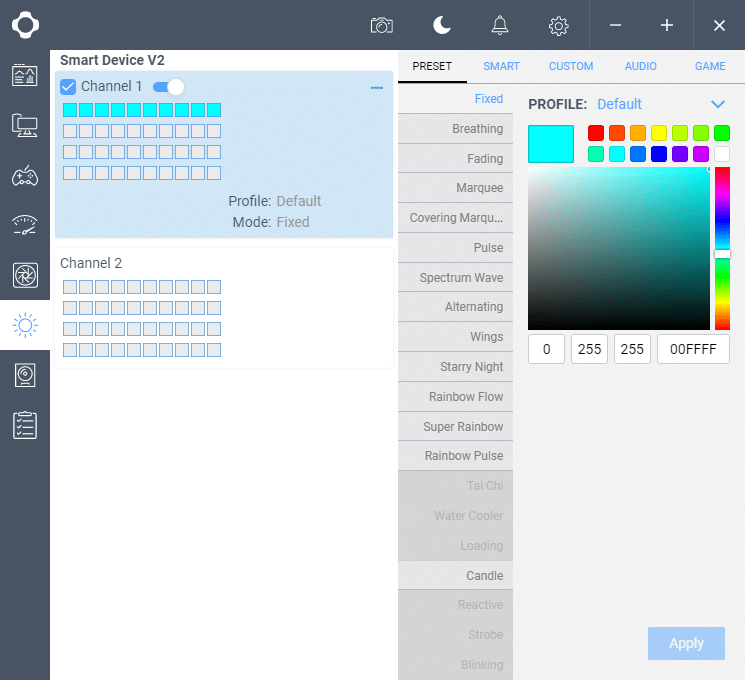Viewport: 745px width, 680px height.
Task: Open the notifications bell
Action: pos(499,25)
